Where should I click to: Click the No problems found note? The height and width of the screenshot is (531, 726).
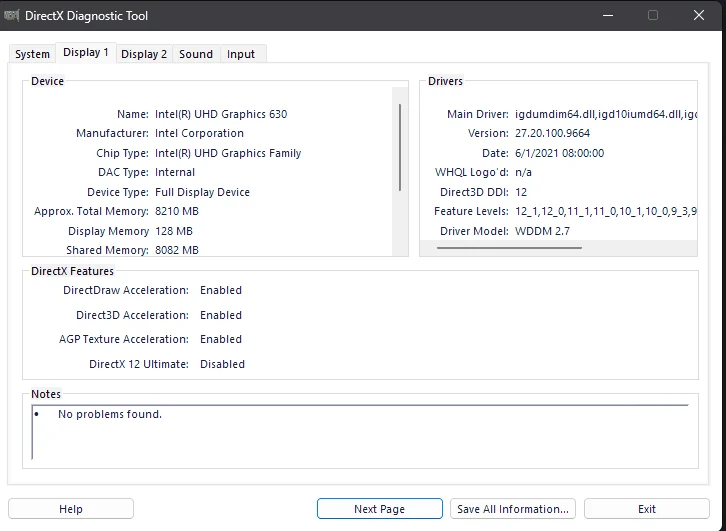(110, 414)
